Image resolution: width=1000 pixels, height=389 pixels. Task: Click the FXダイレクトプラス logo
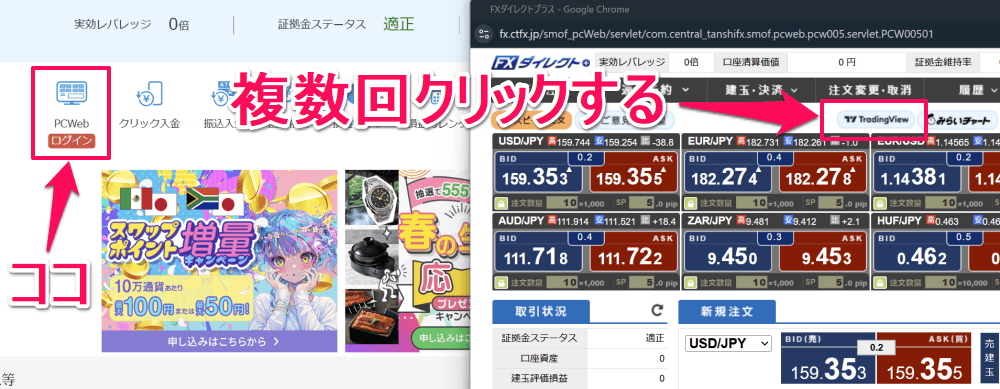click(541, 62)
